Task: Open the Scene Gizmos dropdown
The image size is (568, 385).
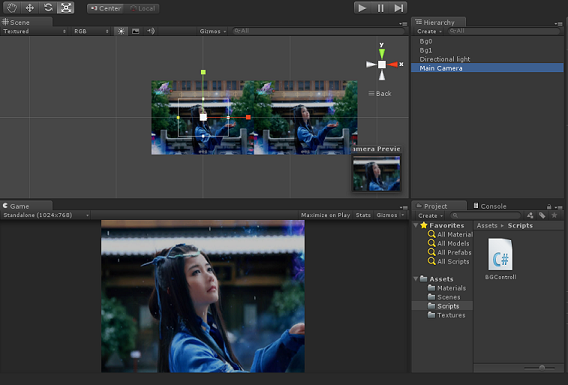Action: (213, 31)
